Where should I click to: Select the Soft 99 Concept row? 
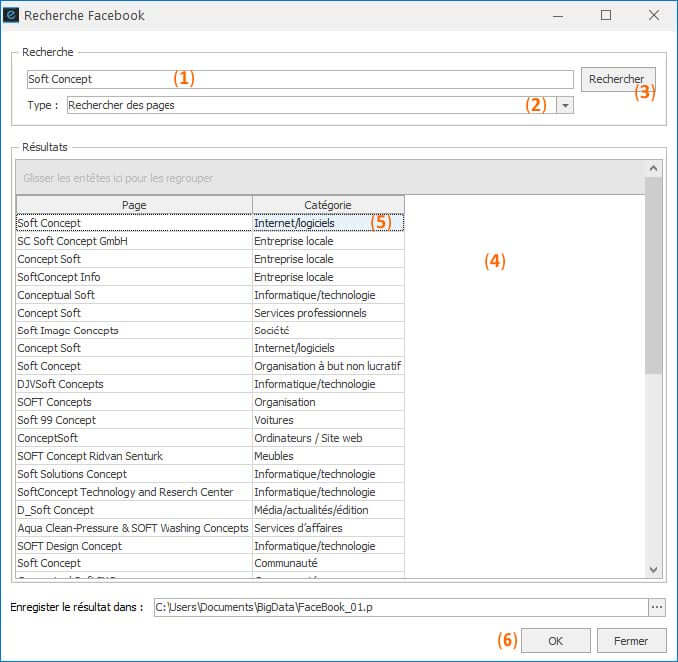pyautogui.click(x=210, y=420)
